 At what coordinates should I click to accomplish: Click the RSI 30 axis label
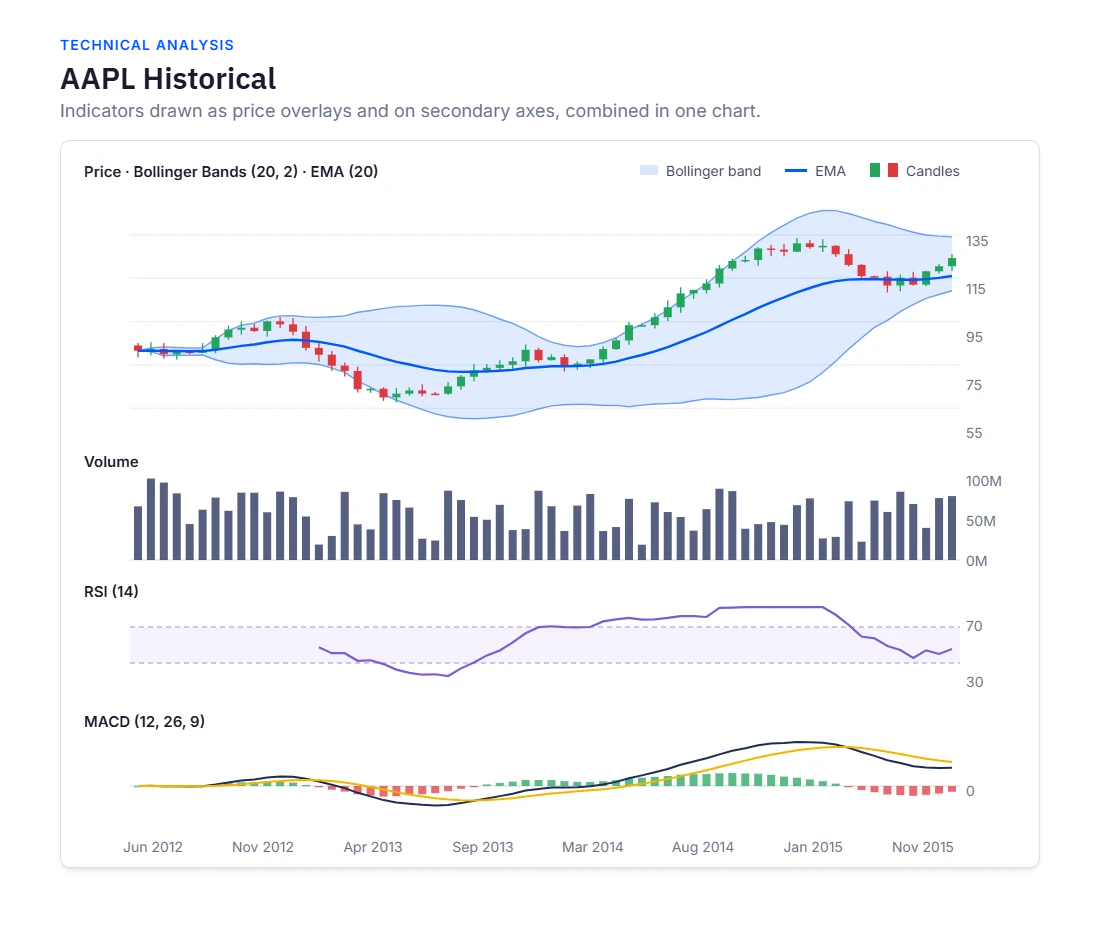974,682
